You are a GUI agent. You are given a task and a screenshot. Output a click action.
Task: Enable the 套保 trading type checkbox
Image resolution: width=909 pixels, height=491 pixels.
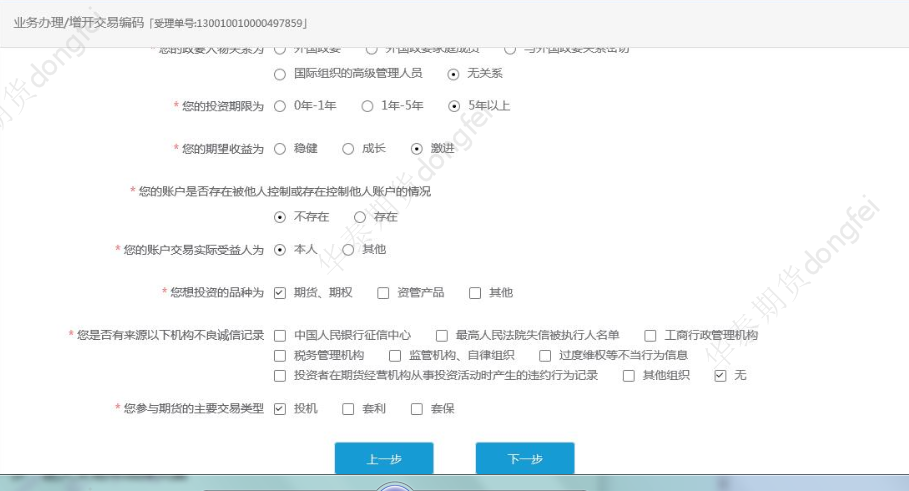click(417, 408)
